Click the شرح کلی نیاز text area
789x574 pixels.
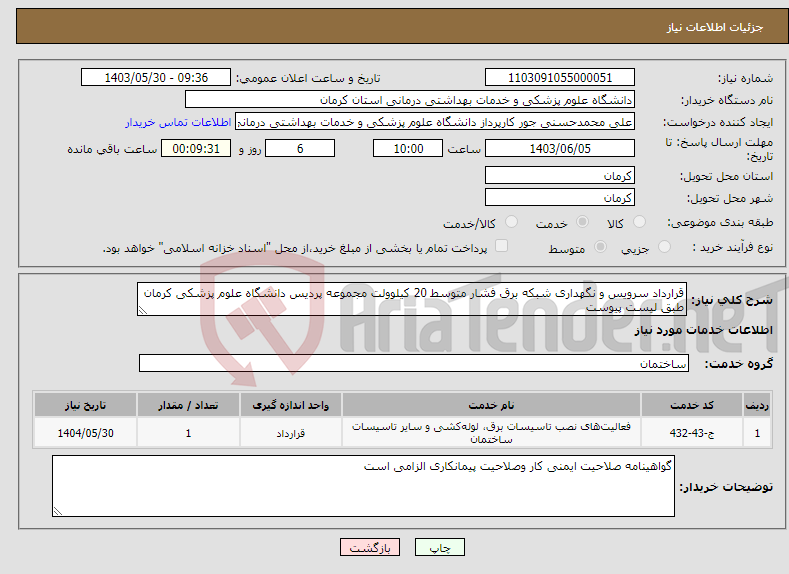(x=412, y=299)
